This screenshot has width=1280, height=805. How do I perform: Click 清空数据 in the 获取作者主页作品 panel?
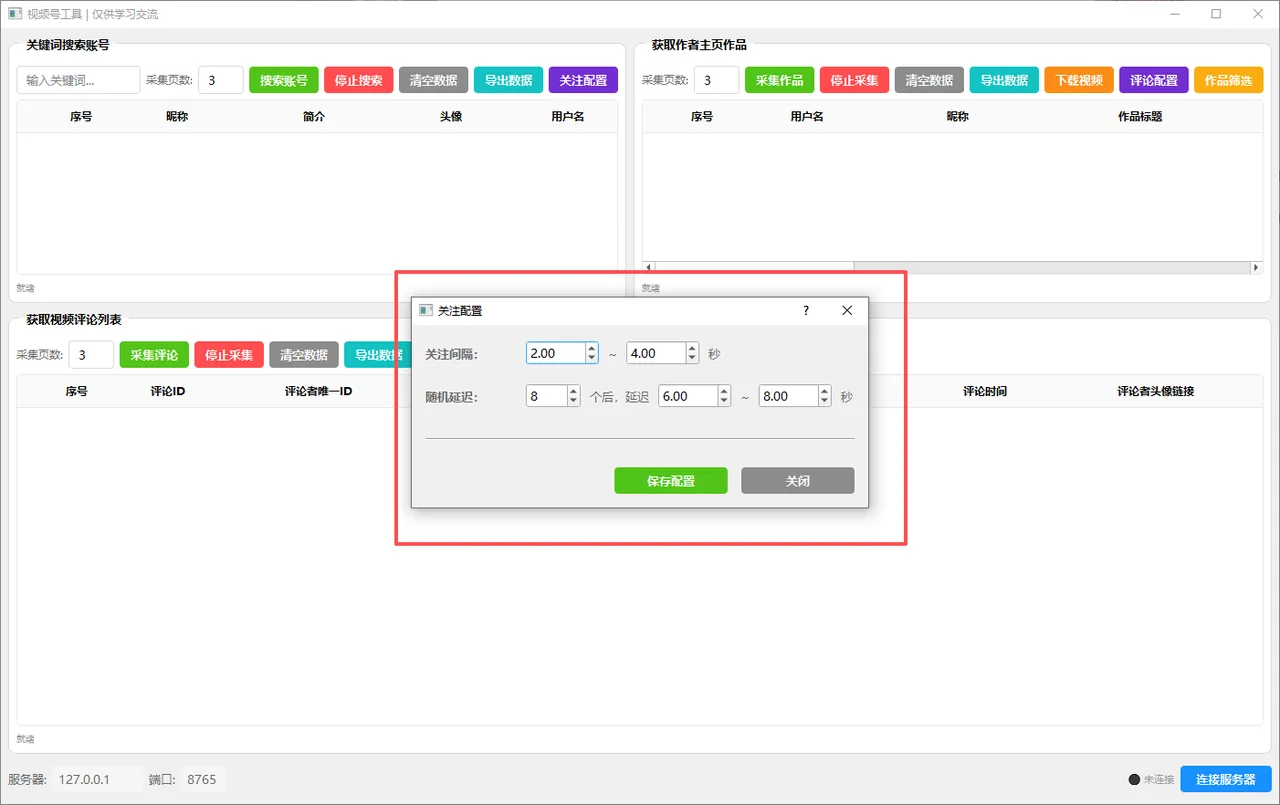930,80
